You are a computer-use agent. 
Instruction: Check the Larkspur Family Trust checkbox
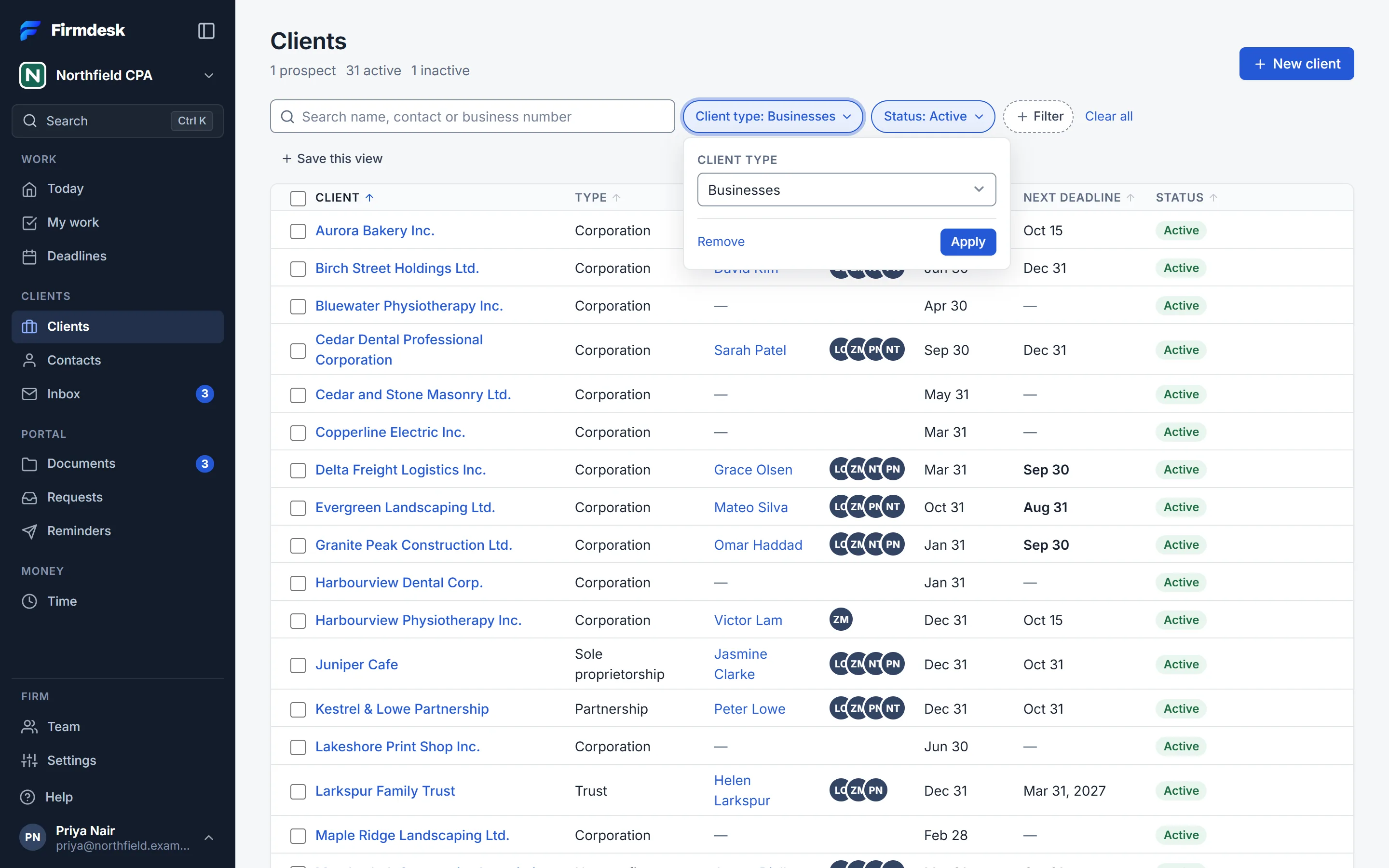pos(298,792)
